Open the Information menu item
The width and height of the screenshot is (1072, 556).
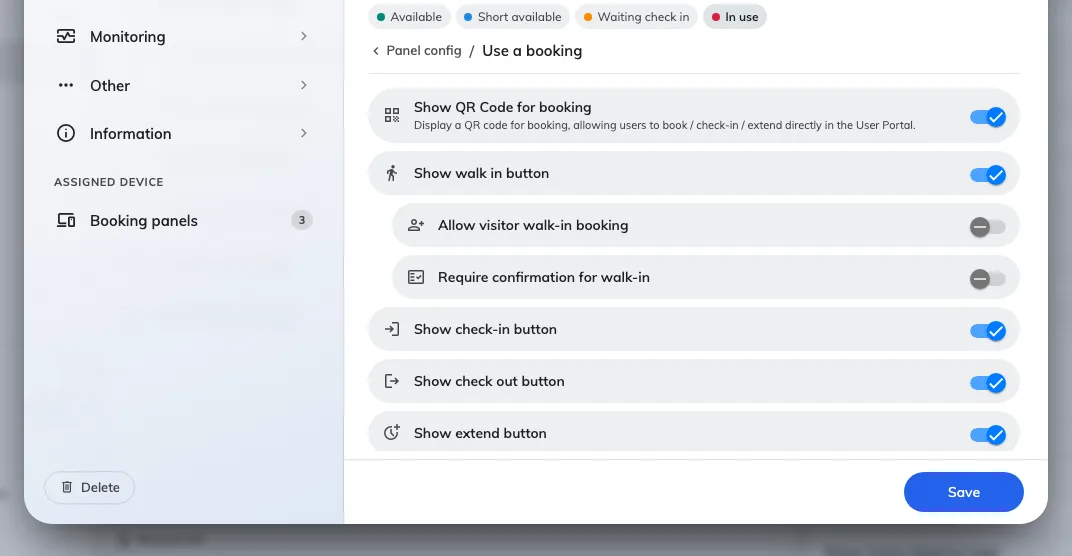182,133
